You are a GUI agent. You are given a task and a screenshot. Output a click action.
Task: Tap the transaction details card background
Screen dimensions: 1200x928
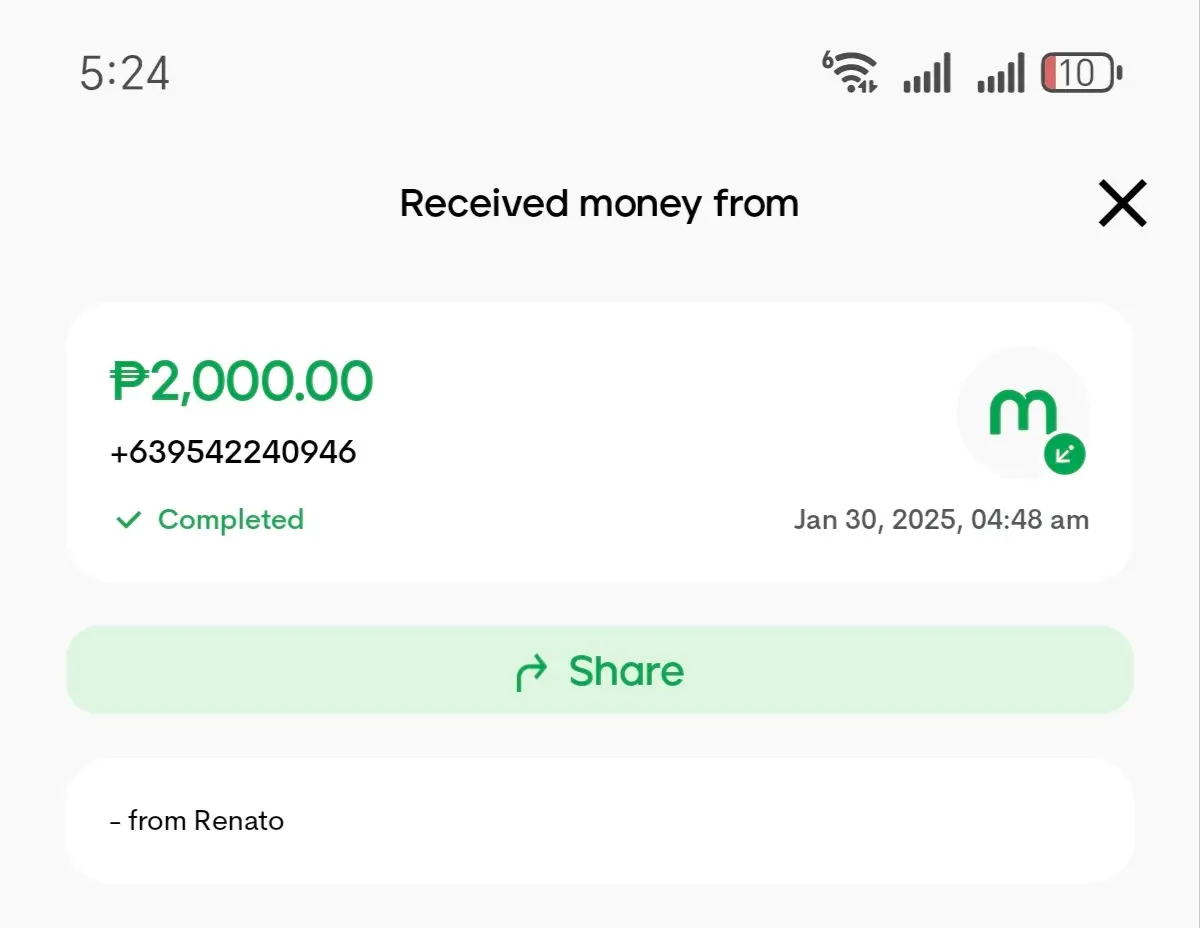click(x=600, y=442)
